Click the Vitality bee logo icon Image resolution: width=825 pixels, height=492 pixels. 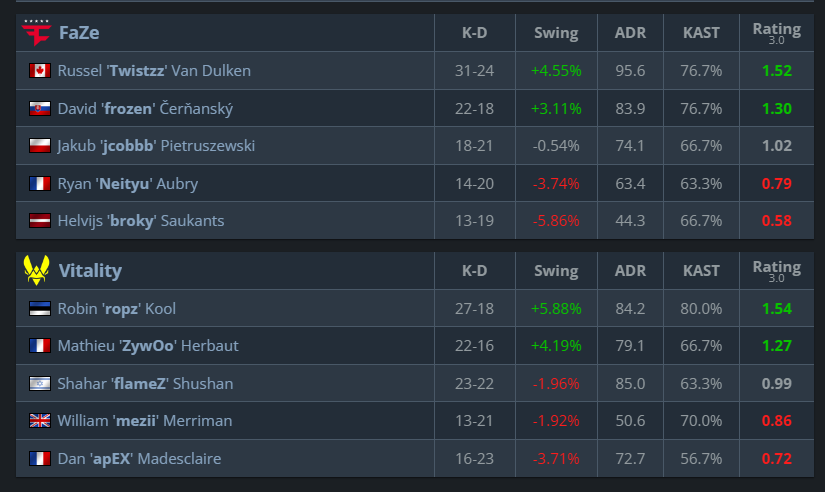click(36, 270)
